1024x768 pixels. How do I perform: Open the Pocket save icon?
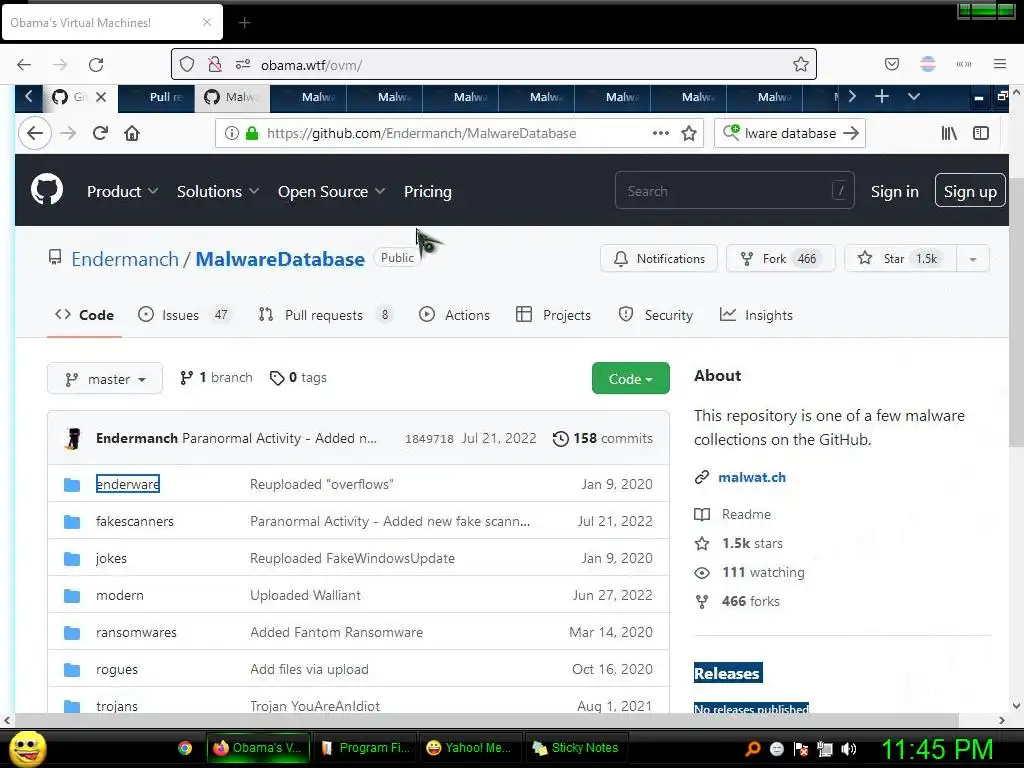coord(891,64)
